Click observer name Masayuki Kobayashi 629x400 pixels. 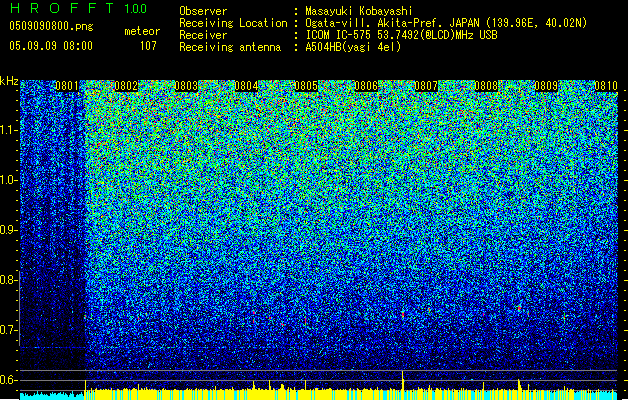pyautogui.click(x=358, y=11)
